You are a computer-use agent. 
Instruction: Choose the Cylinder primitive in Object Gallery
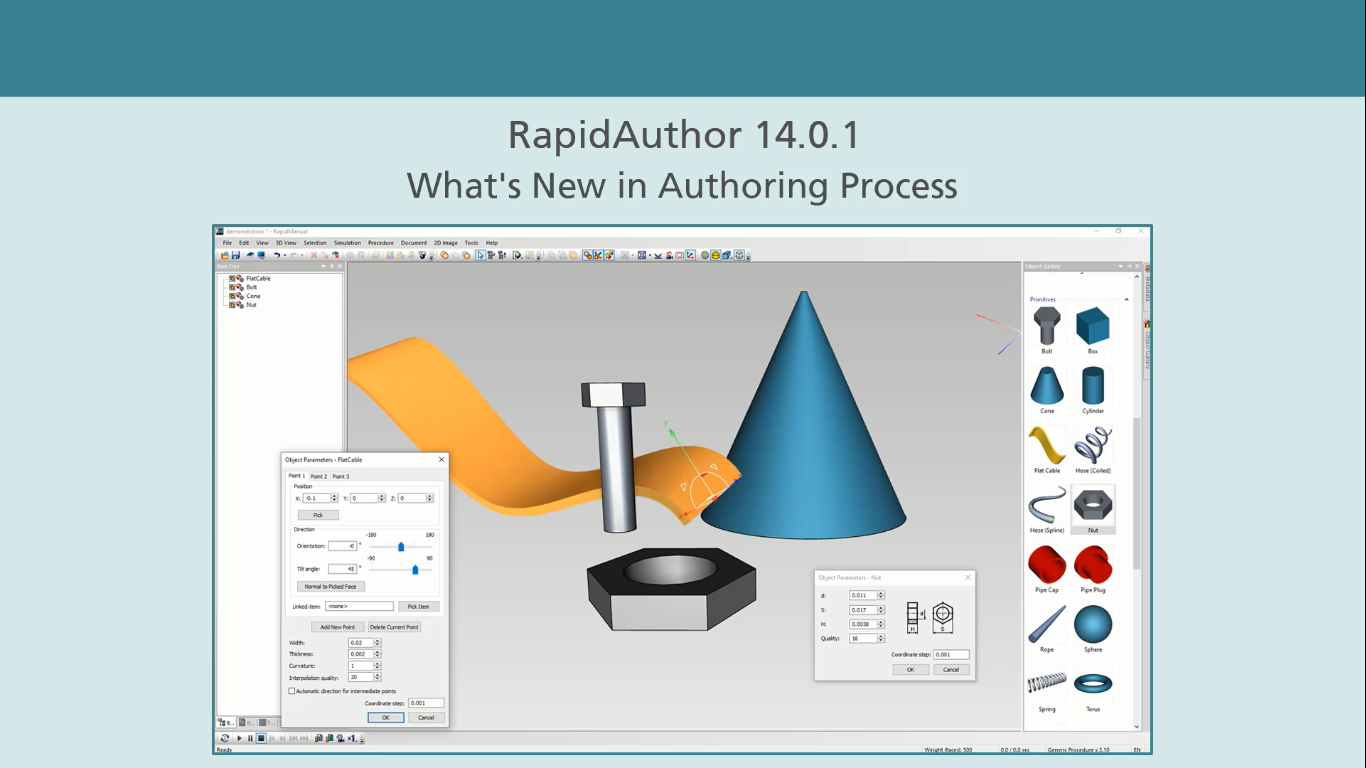(1093, 390)
